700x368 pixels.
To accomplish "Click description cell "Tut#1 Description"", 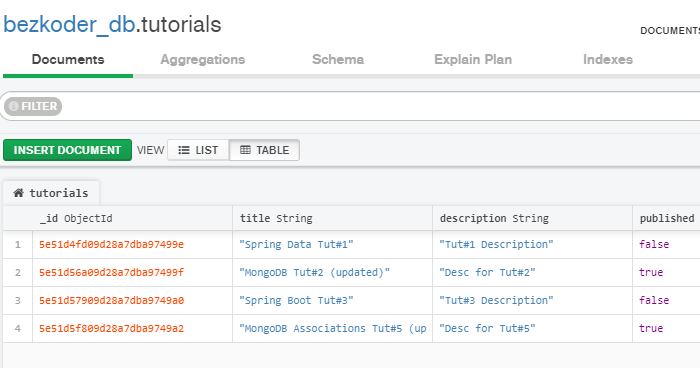I will (533, 245).
